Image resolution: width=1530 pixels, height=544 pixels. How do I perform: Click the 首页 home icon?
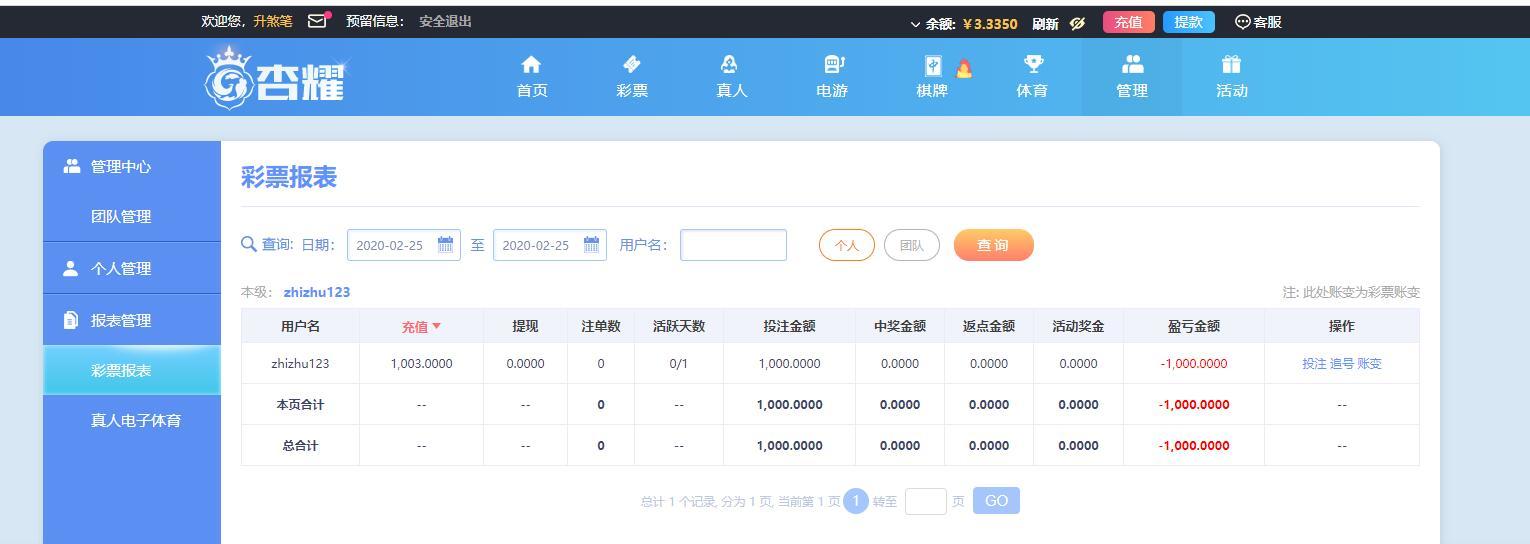531,66
